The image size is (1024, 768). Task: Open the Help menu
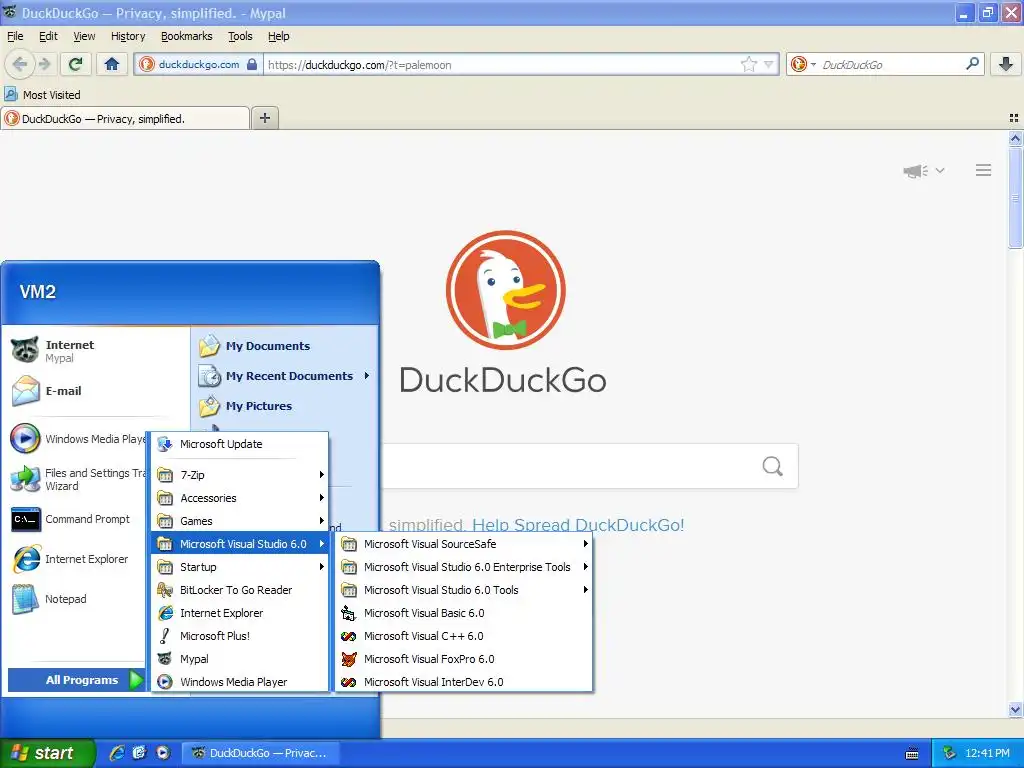[279, 36]
